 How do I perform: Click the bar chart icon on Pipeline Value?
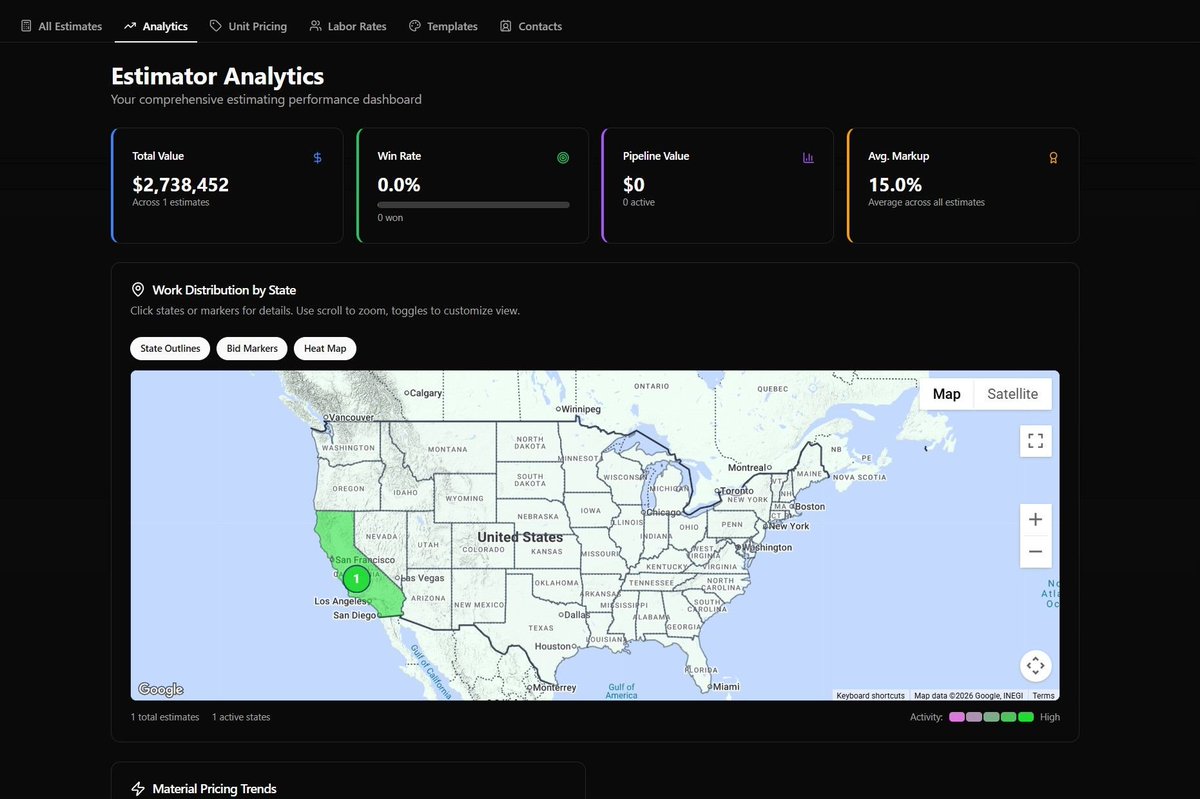pos(808,158)
